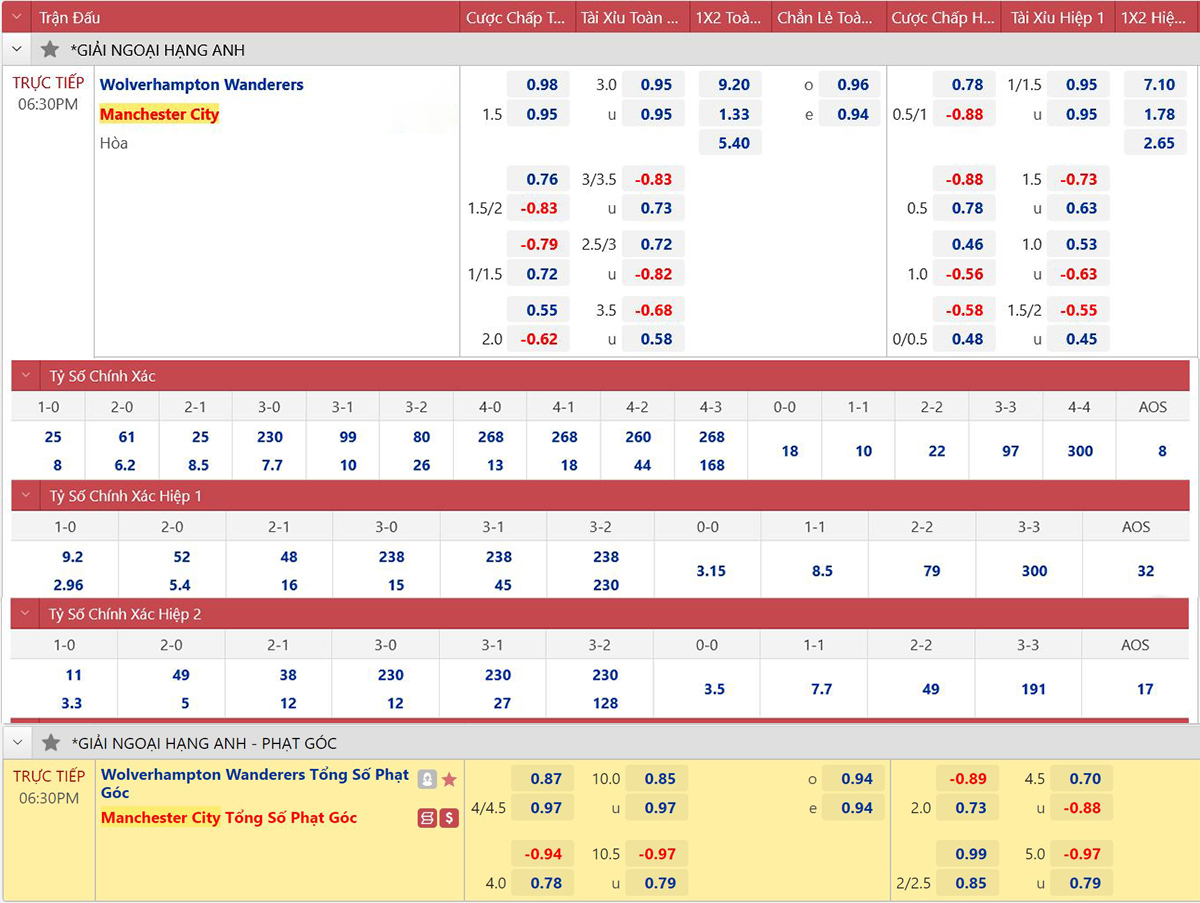Screen dimensions: 1200x903
Task: Collapse the Trận Đấu header chevron
Action: 16,17
